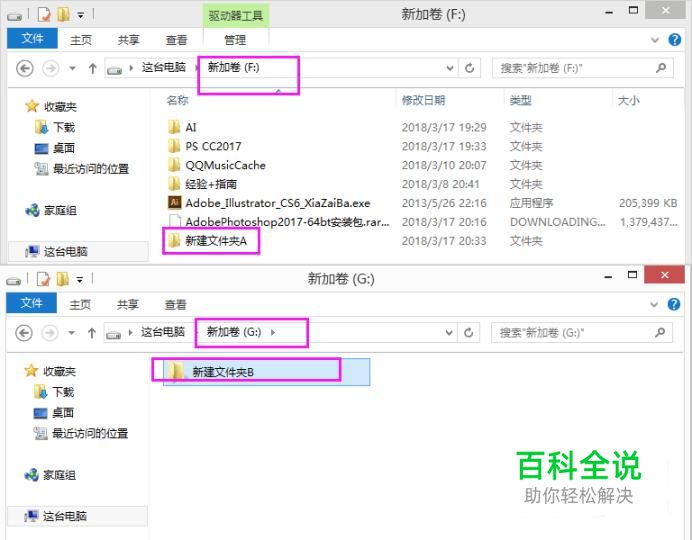Sort by 类型 column
The height and width of the screenshot is (540, 692).
(520, 100)
